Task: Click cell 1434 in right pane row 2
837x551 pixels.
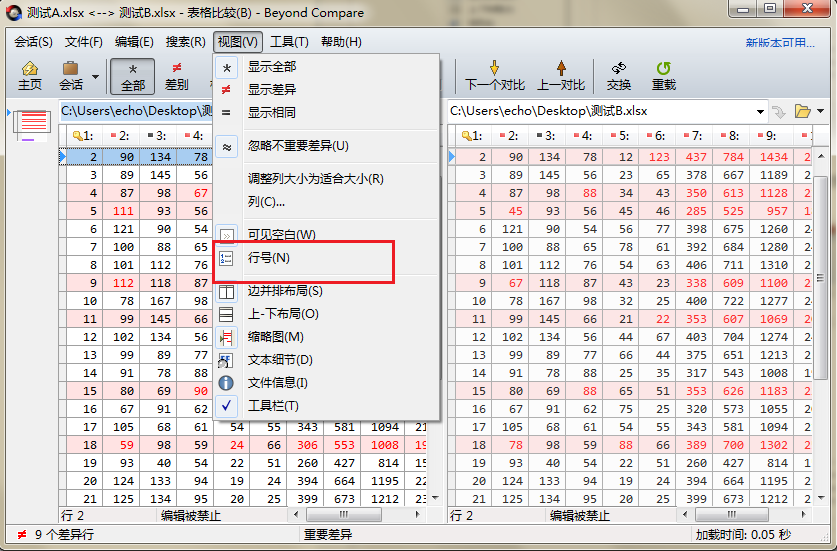Action: coord(770,157)
